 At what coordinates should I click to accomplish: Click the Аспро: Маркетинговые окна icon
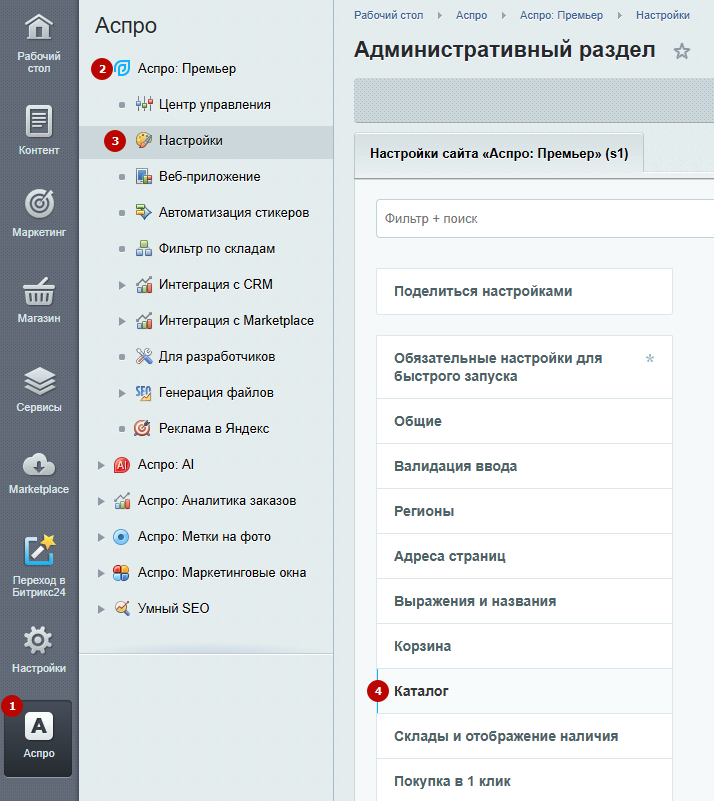point(122,573)
